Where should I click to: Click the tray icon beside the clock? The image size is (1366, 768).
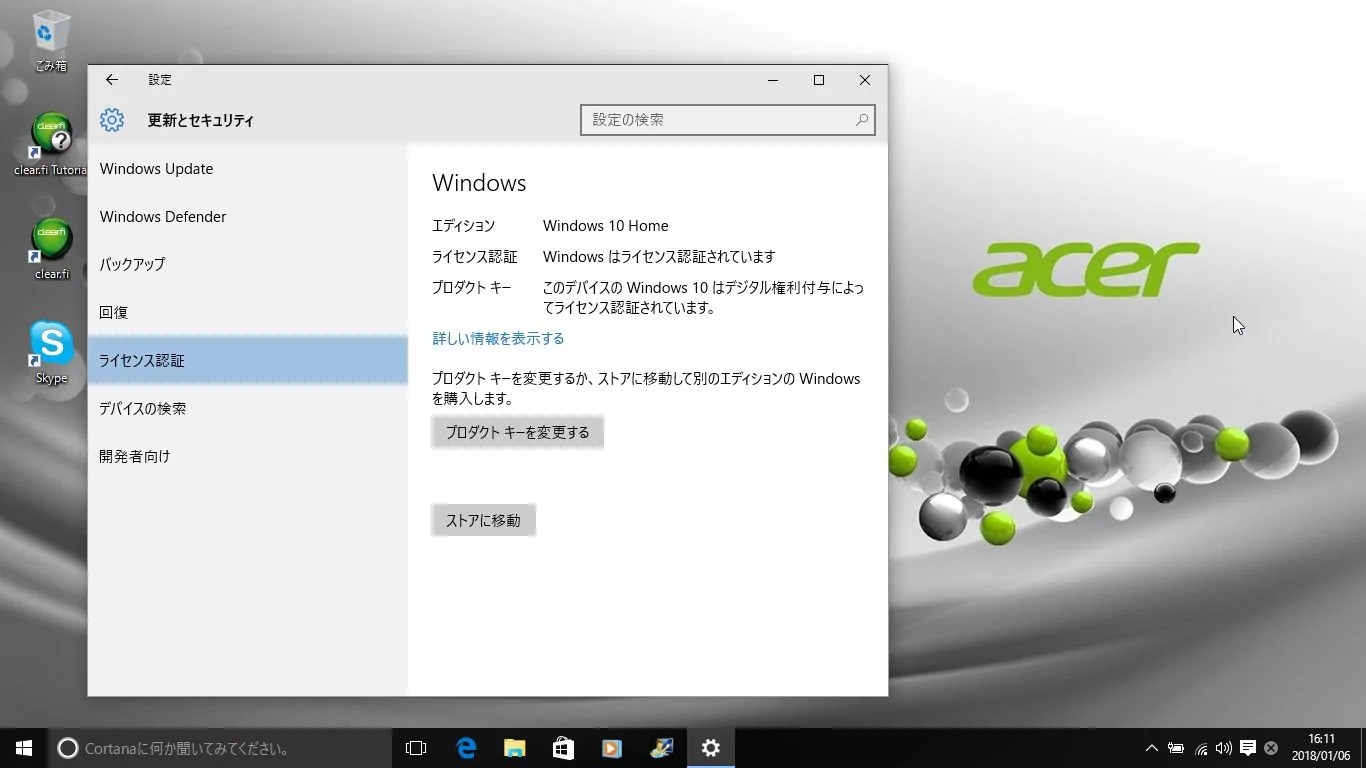(1271, 748)
